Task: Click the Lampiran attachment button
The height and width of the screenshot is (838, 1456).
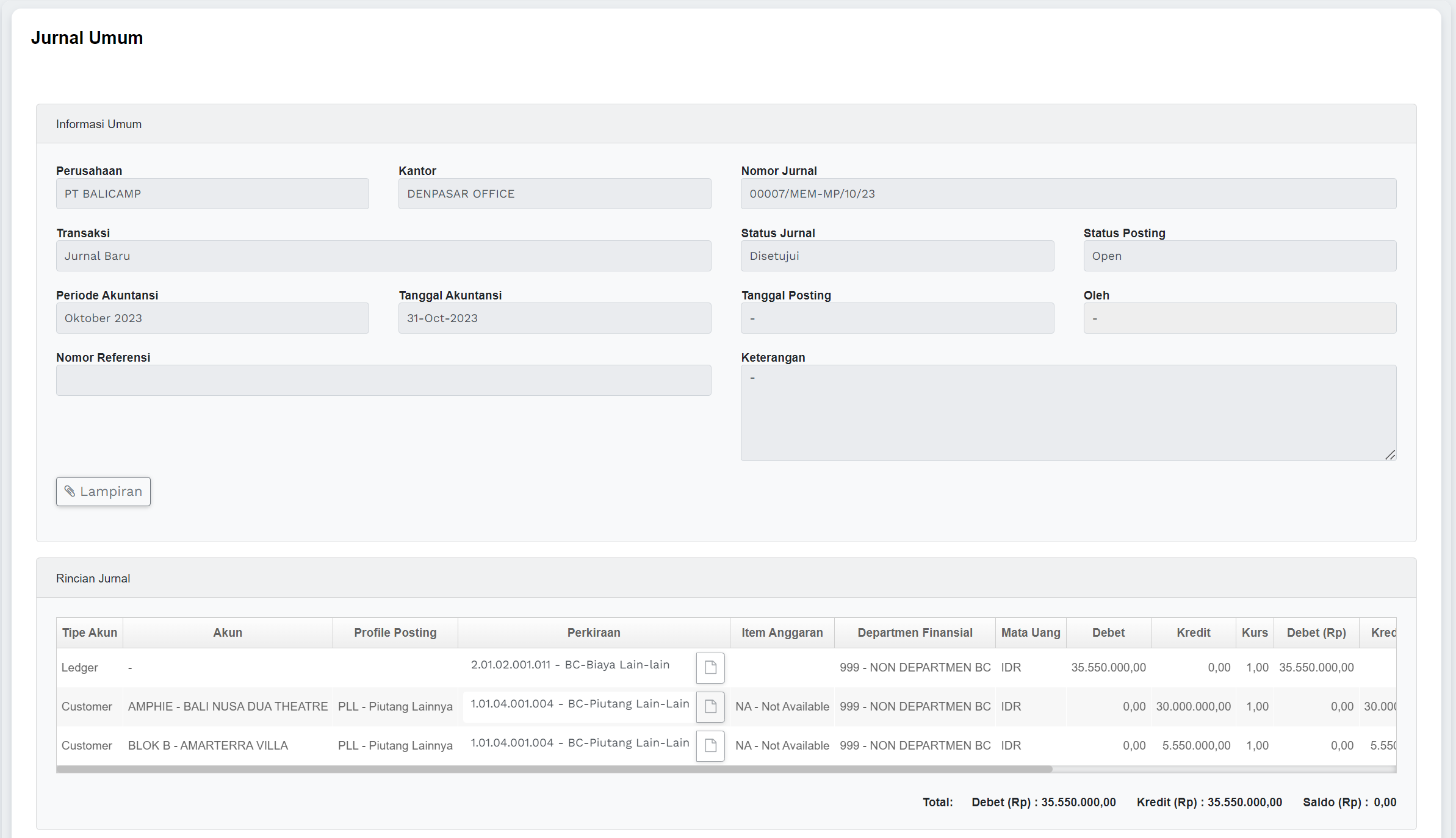Action: (103, 492)
